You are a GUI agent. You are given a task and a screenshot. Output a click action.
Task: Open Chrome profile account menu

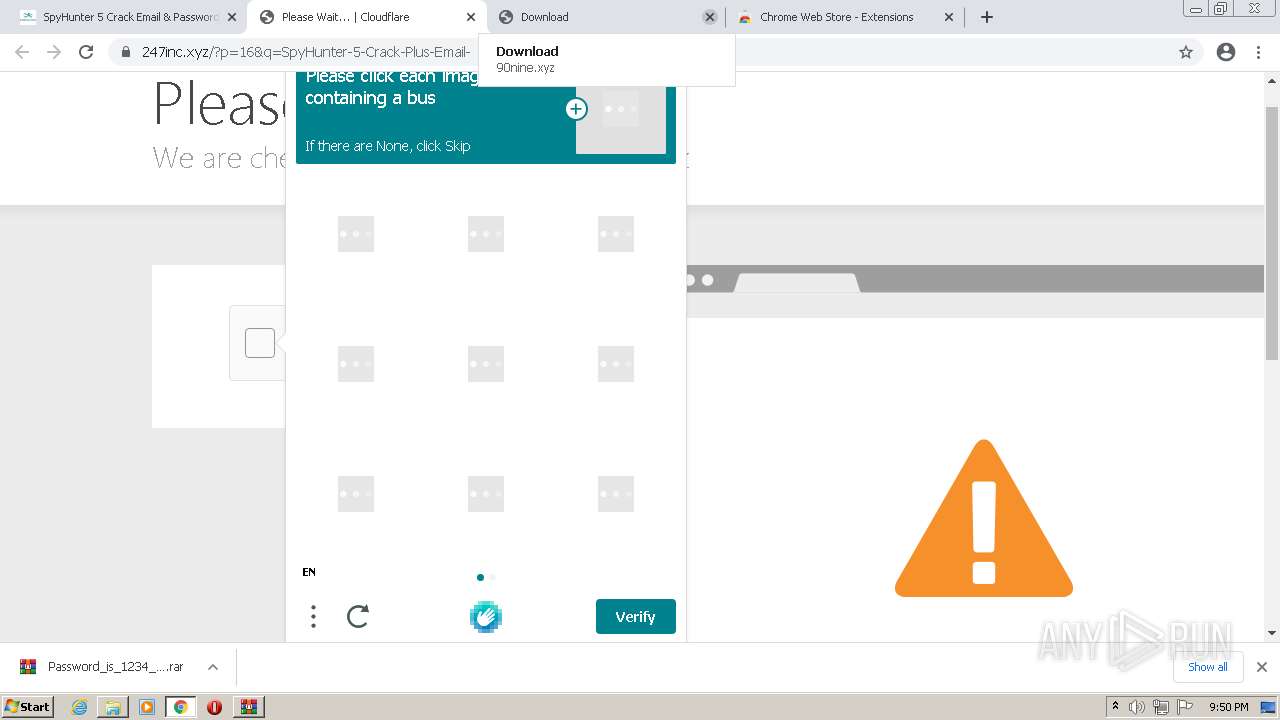1226,52
